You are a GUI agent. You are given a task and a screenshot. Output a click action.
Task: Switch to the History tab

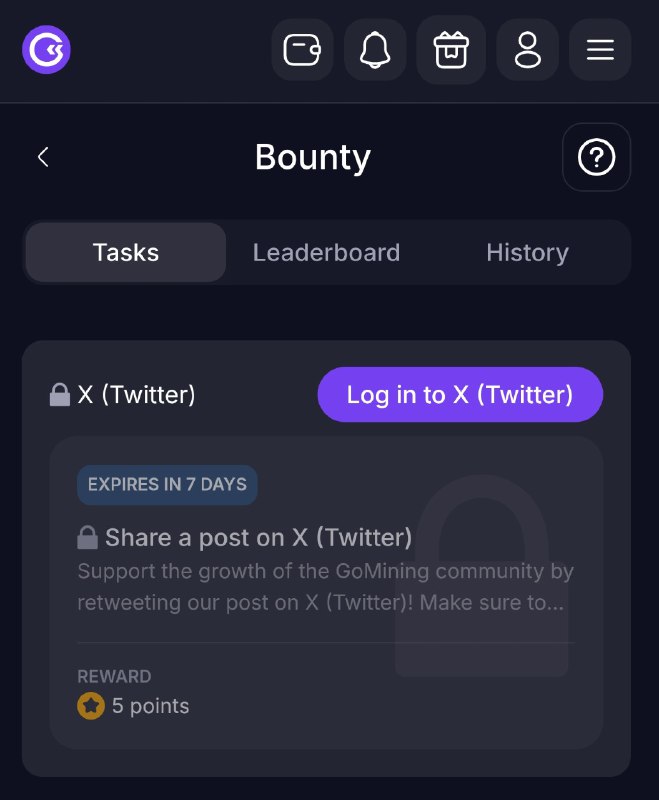click(x=527, y=252)
